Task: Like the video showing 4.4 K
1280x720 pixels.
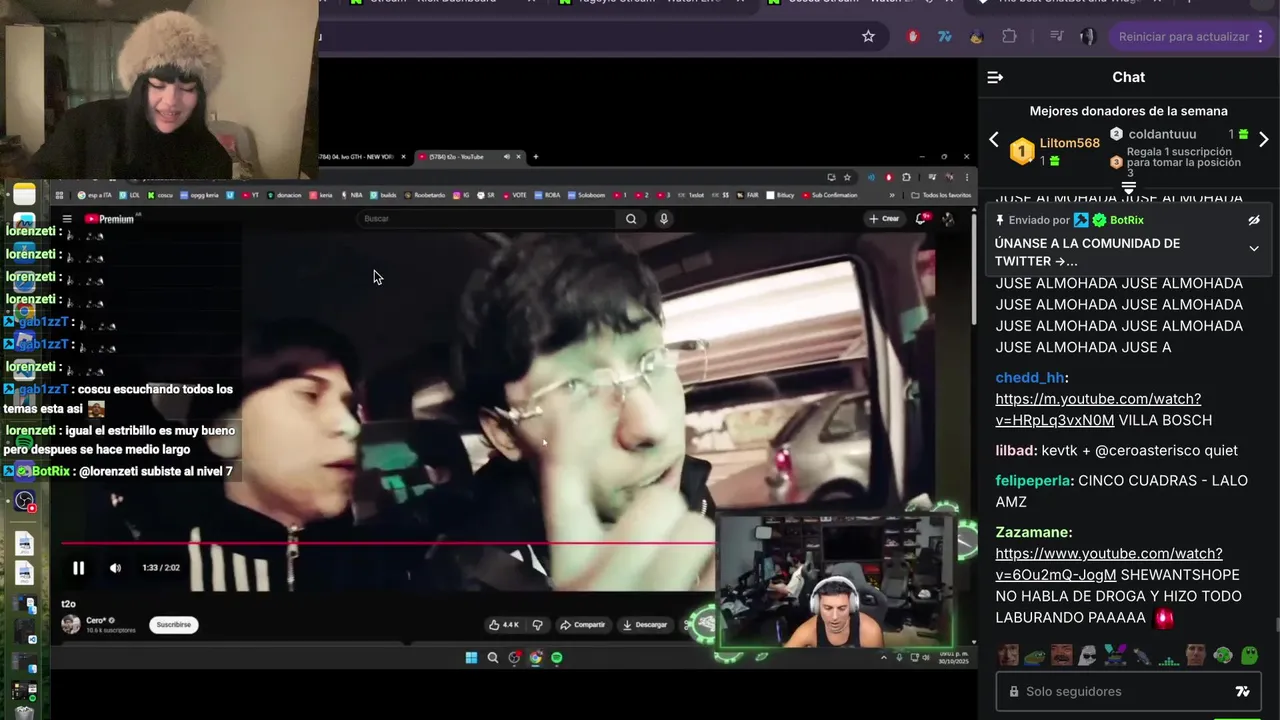Action: click(503, 624)
